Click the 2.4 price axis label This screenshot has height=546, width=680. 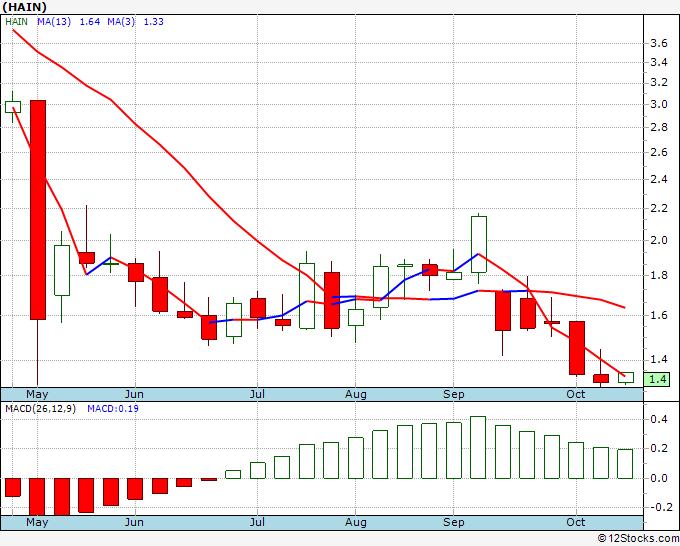pos(659,179)
